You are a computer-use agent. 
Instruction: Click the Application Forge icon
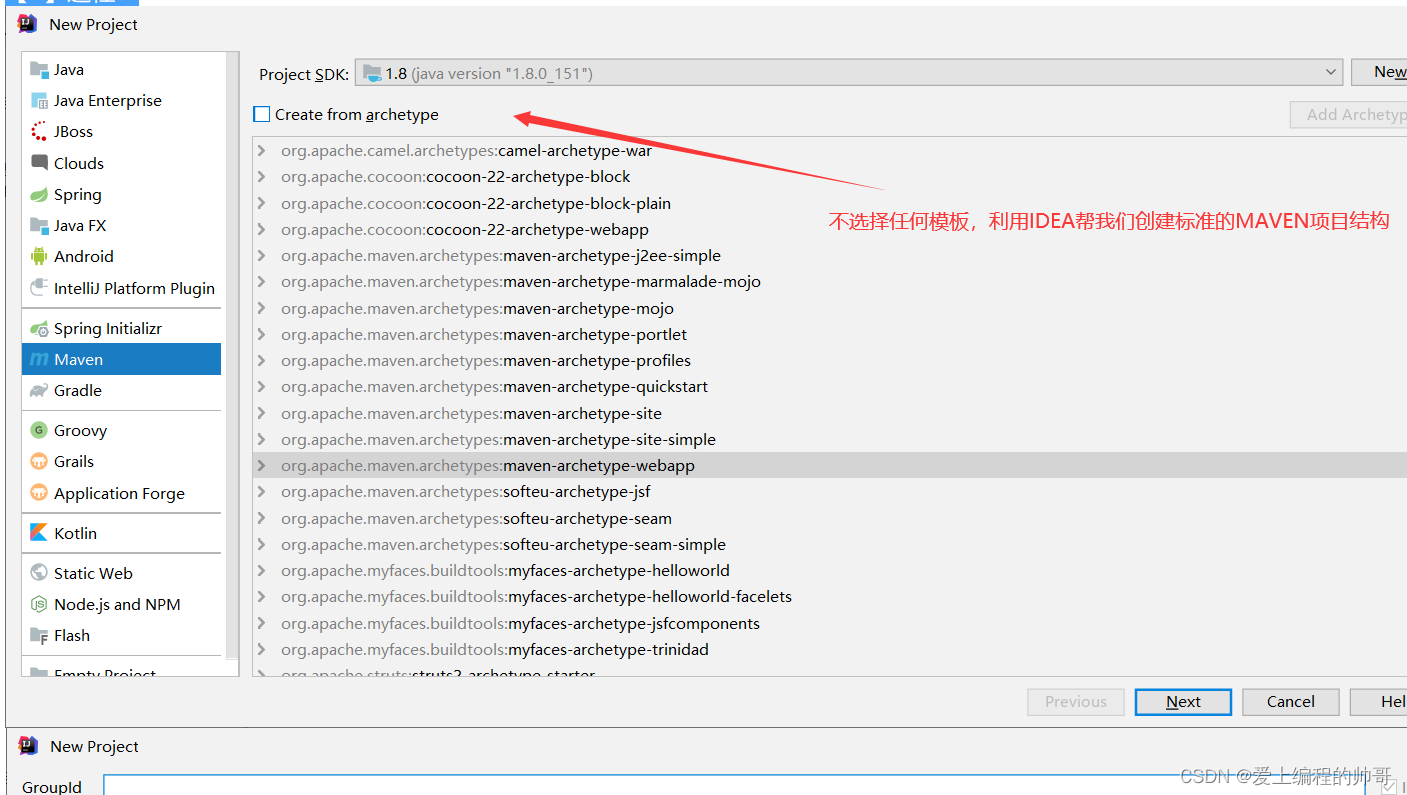[39, 493]
